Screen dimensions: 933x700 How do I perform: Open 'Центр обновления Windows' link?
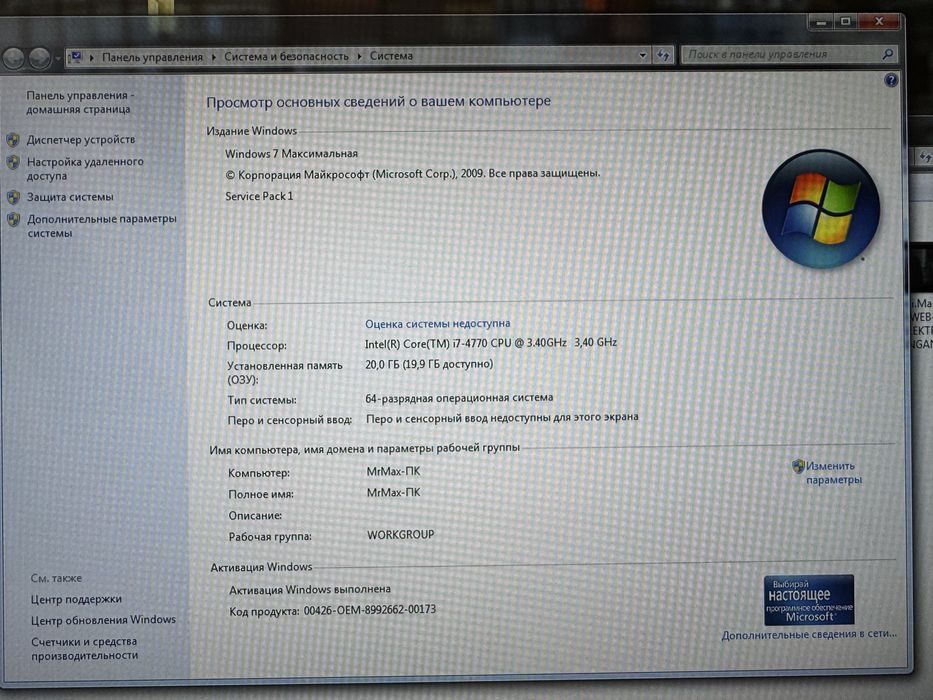(x=104, y=620)
